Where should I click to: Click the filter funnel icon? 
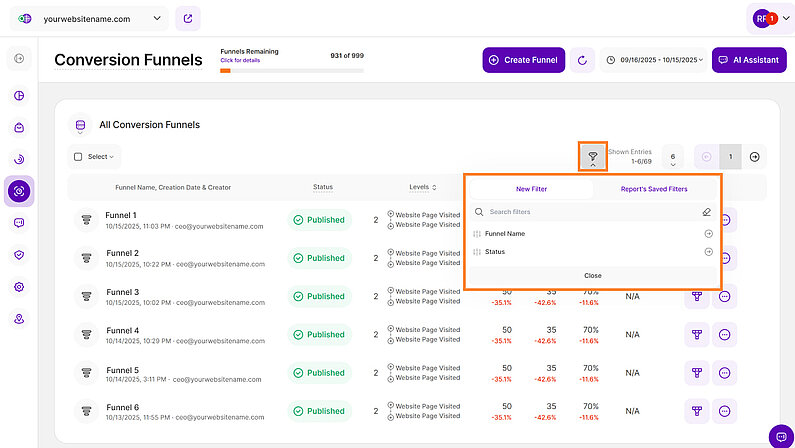592,156
